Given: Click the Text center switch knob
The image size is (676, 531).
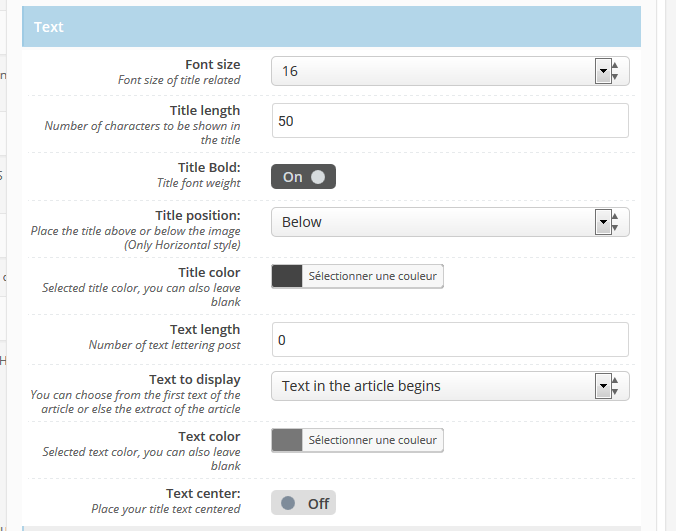Looking at the screenshot, I should [288, 503].
